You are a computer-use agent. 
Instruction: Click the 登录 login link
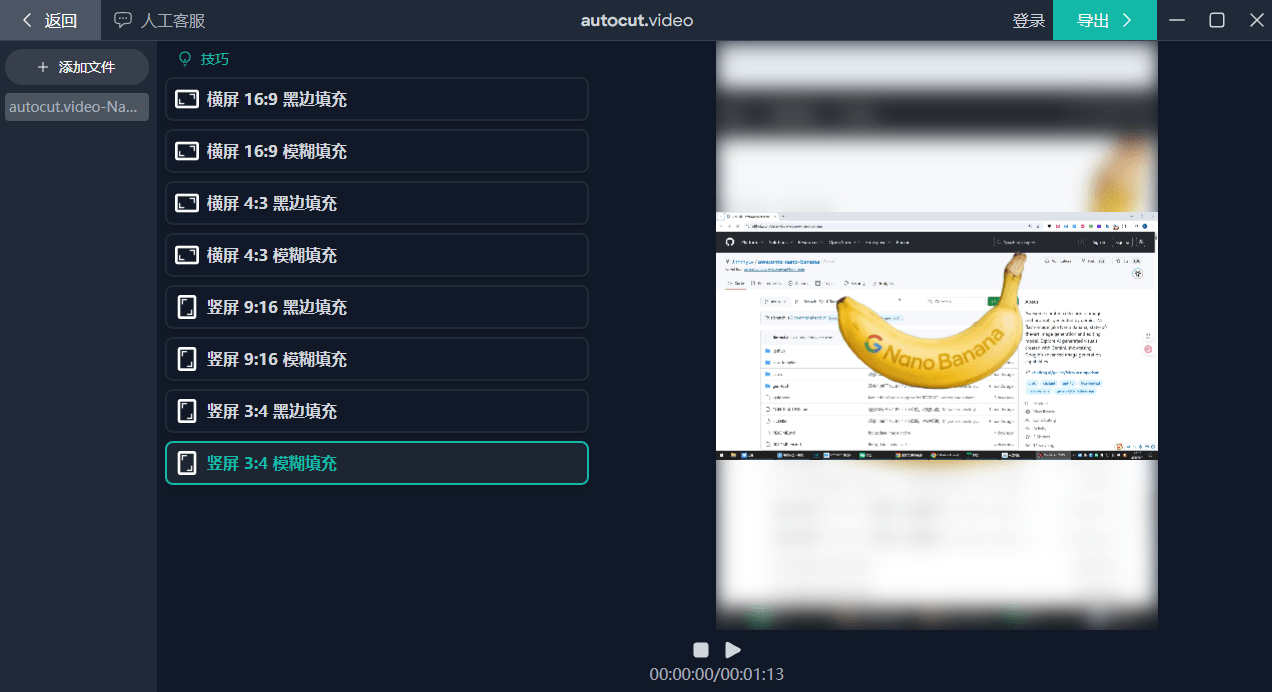(1028, 21)
